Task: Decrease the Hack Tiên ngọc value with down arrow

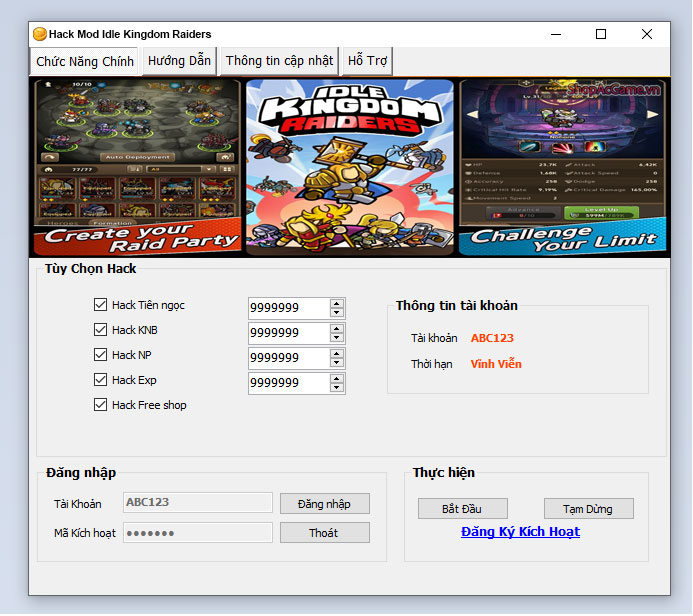Action: (x=337, y=312)
